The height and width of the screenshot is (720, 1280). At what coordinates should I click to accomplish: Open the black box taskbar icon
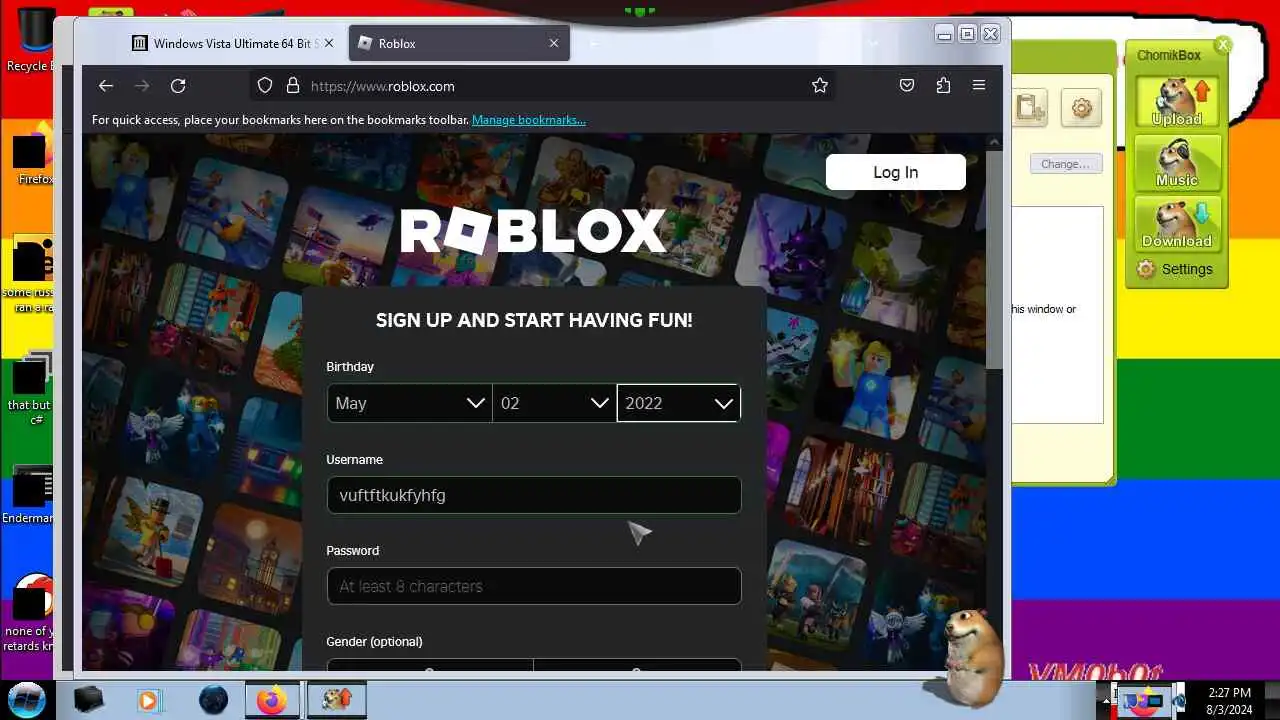(x=88, y=700)
